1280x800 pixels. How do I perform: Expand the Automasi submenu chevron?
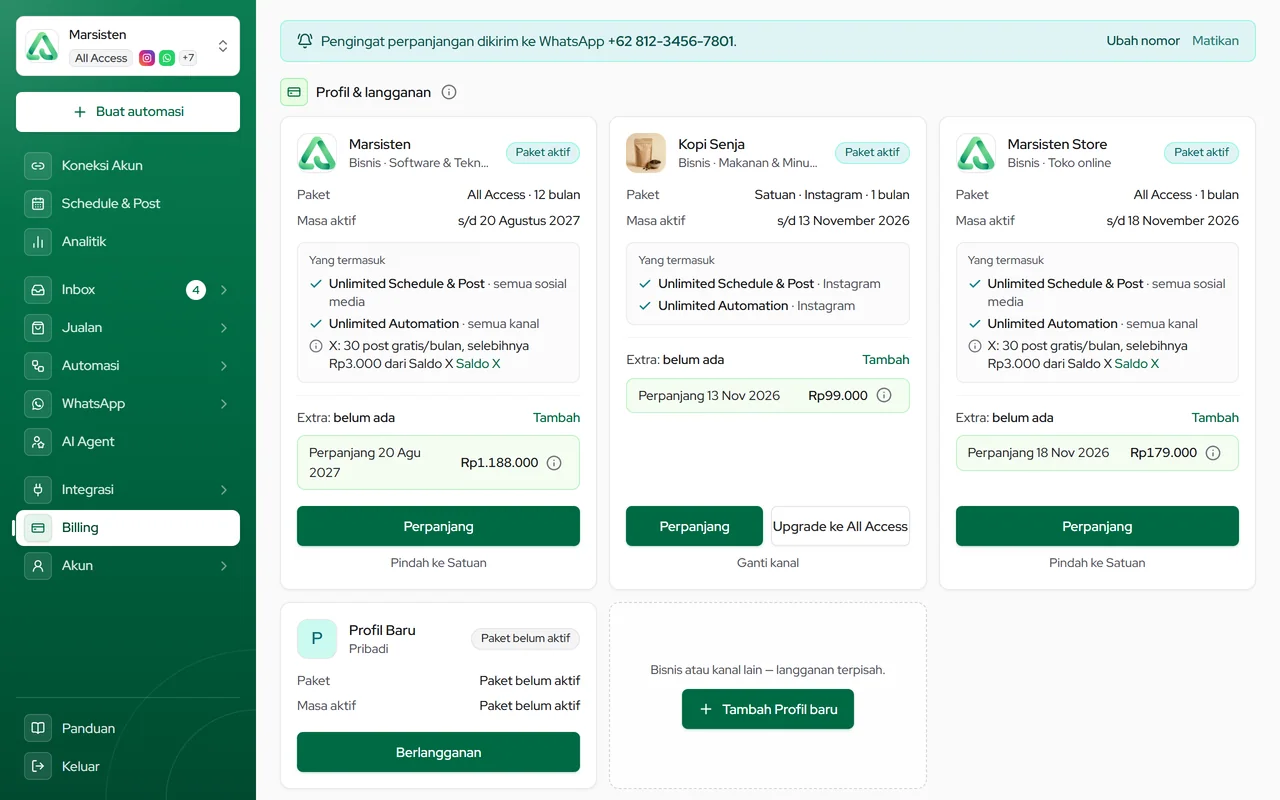224,366
